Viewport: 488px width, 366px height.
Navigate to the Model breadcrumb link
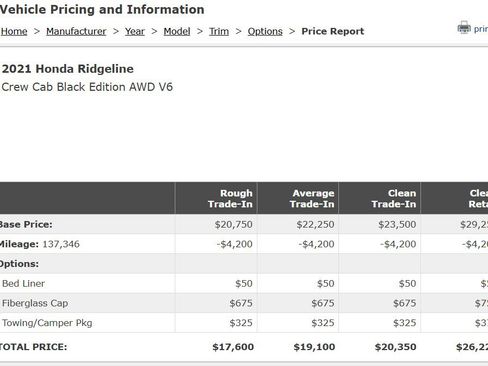click(x=177, y=31)
